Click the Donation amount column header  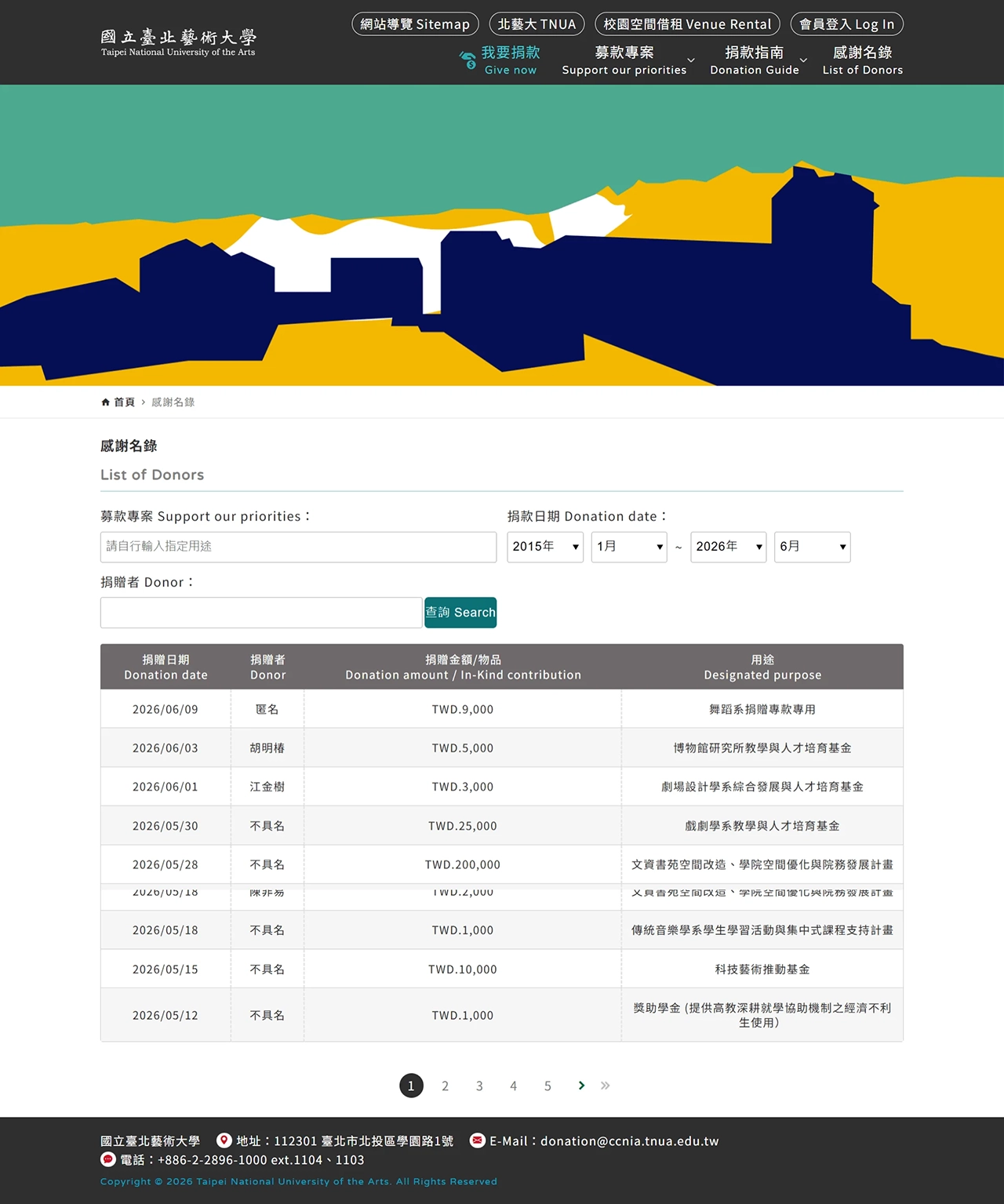tap(463, 667)
